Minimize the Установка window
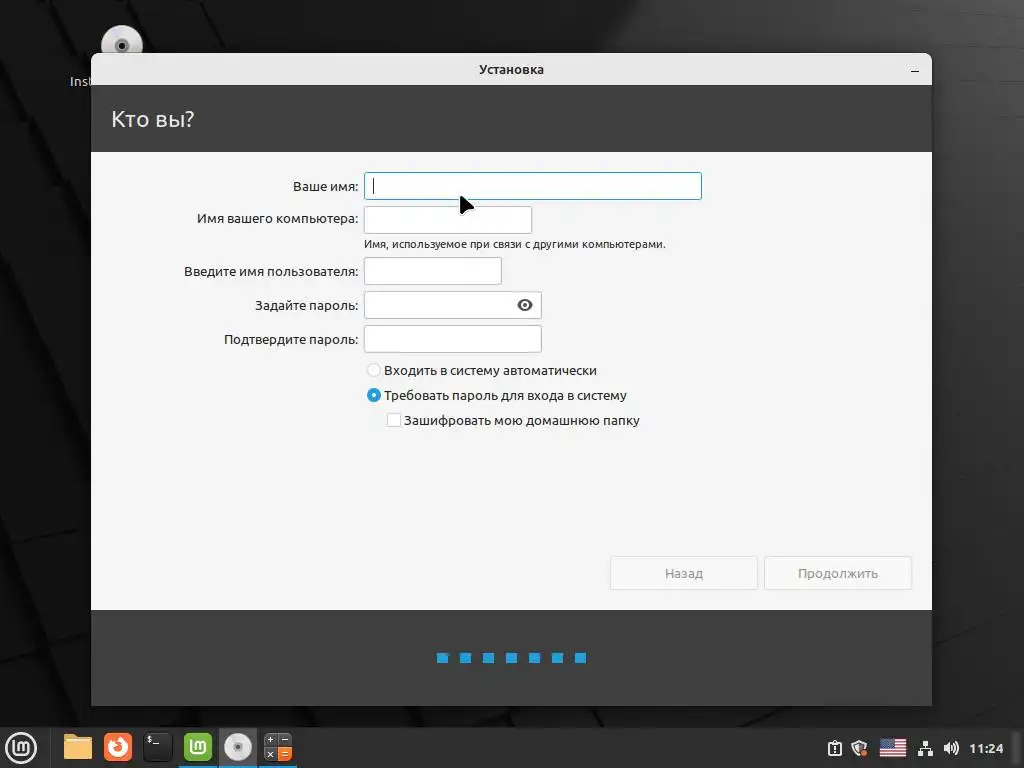 coord(915,71)
